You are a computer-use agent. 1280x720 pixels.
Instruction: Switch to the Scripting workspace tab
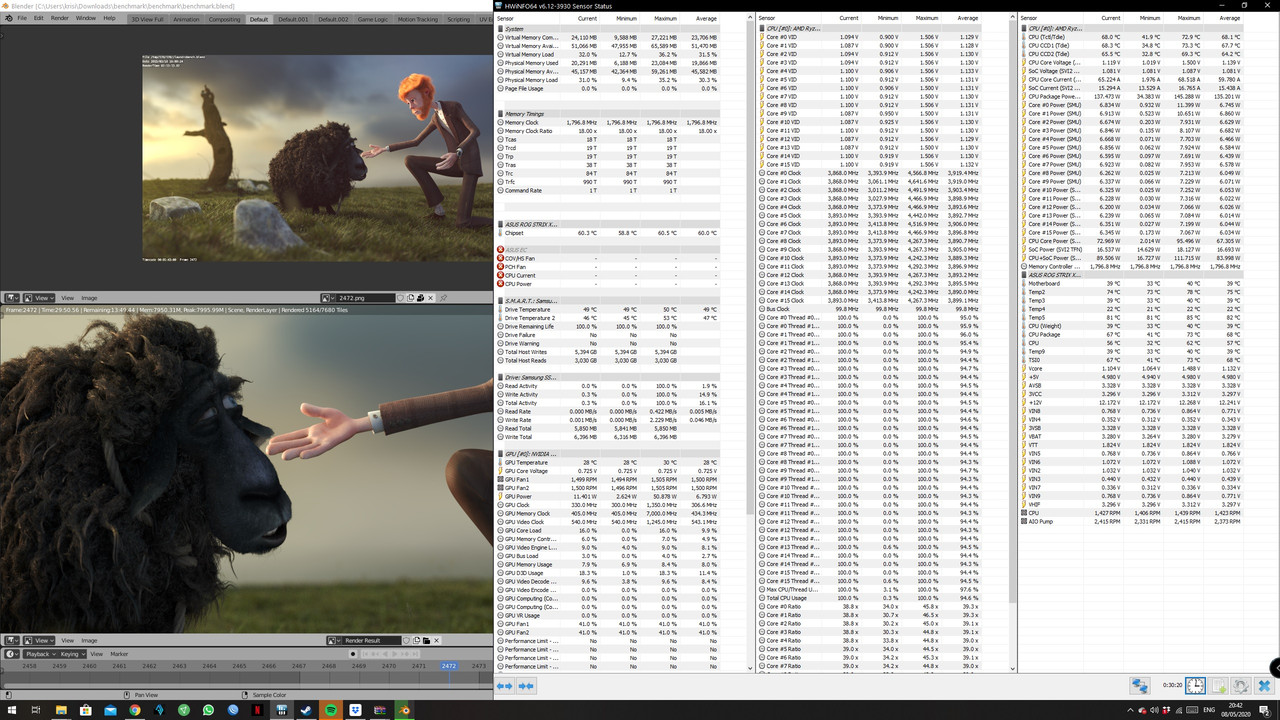tap(458, 19)
